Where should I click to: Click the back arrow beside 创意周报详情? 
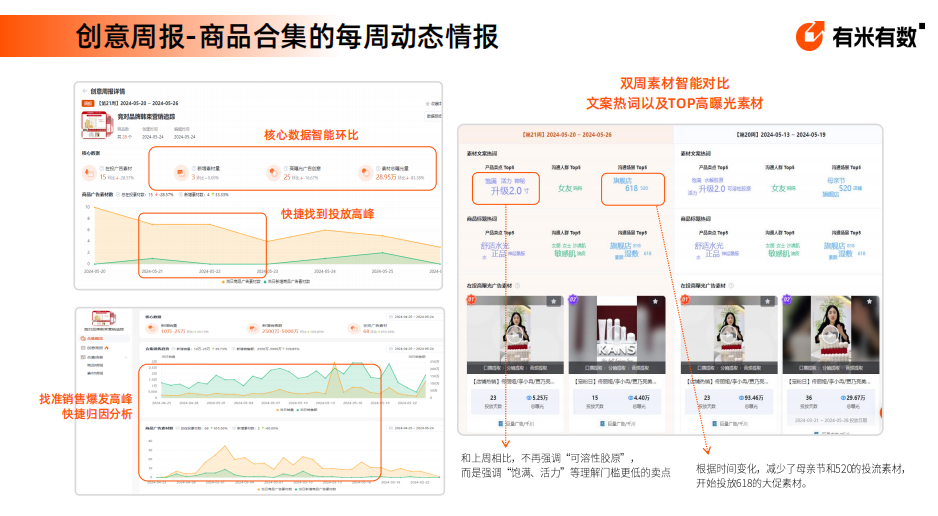click(85, 91)
